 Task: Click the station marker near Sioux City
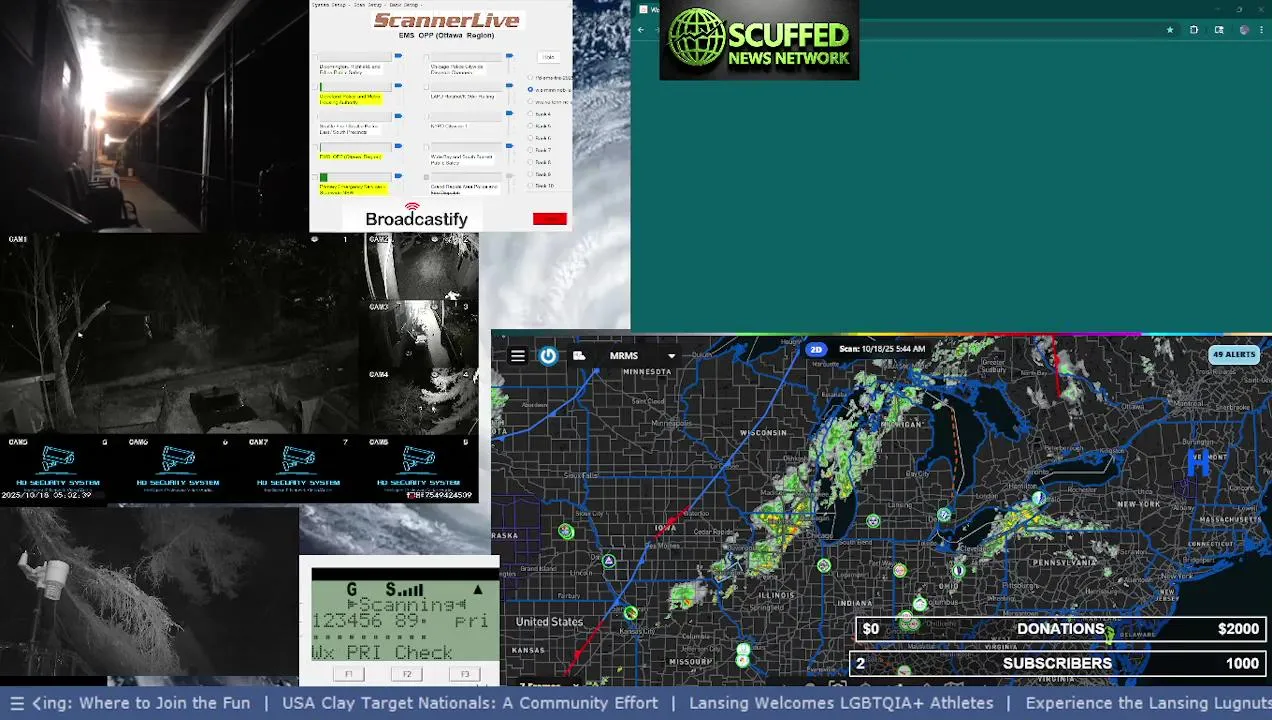click(x=566, y=531)
